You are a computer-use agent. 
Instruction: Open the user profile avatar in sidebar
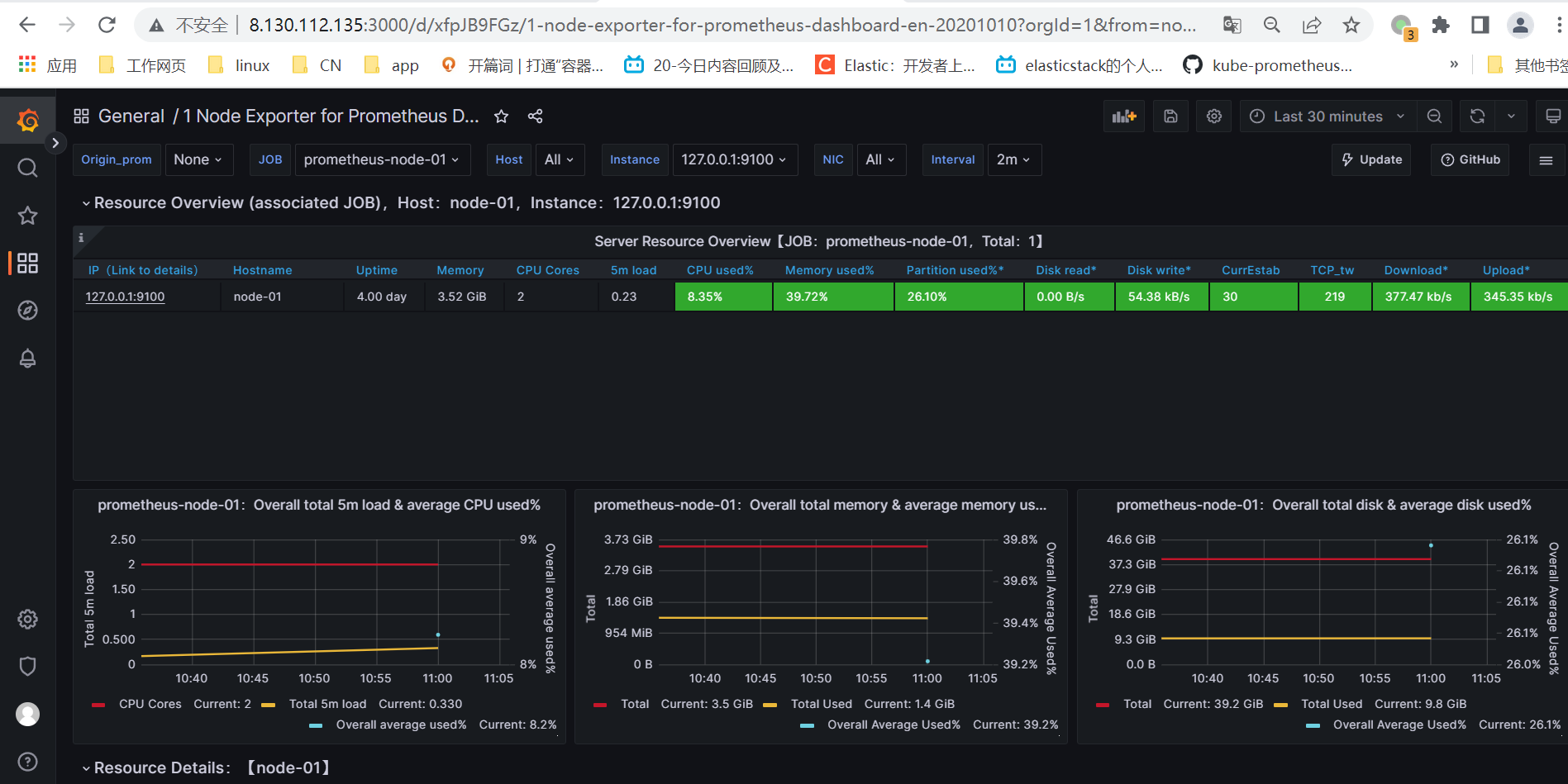pyautogui.click(x=27, y=714)
